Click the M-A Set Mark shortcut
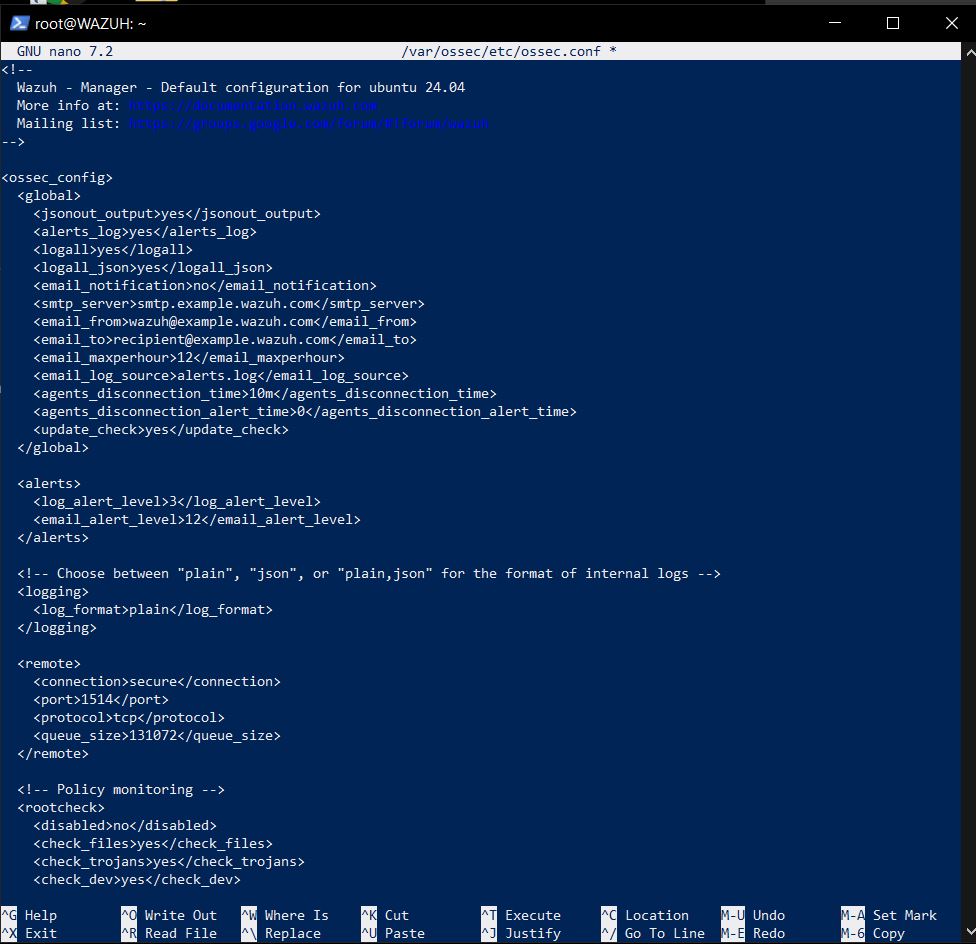The image size is (976, 944). 889,915
